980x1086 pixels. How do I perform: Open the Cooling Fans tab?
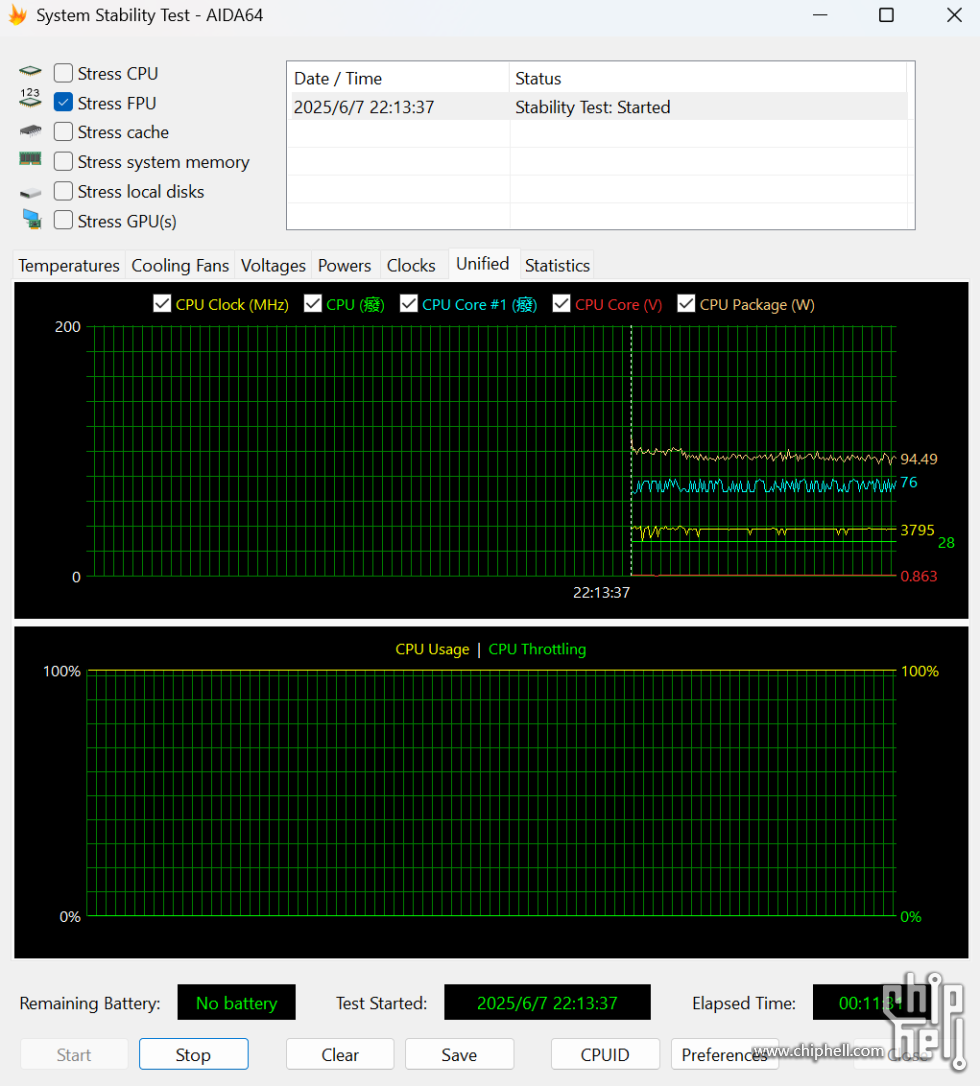[180, 265]
